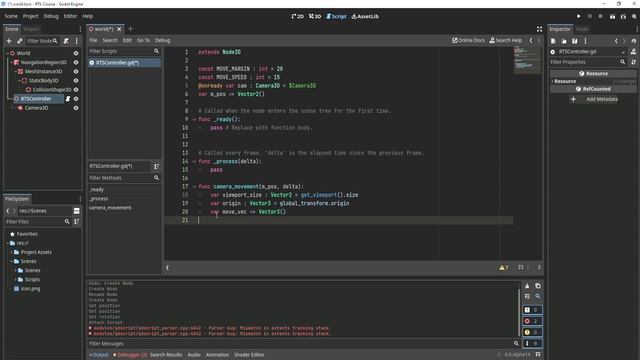Image resolution: width=640 pixels, height=360 pixels.
Task: Toggle FileSystem split mode view
Action: tap(76, 211)
